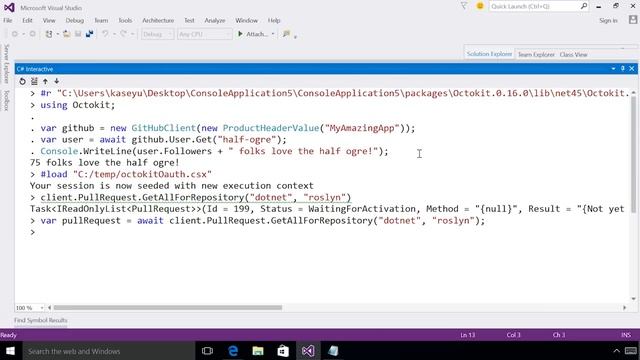The image size is (640, 360).
Task: Click the vertical scrollbar thumb
Action: coord(633,155)
